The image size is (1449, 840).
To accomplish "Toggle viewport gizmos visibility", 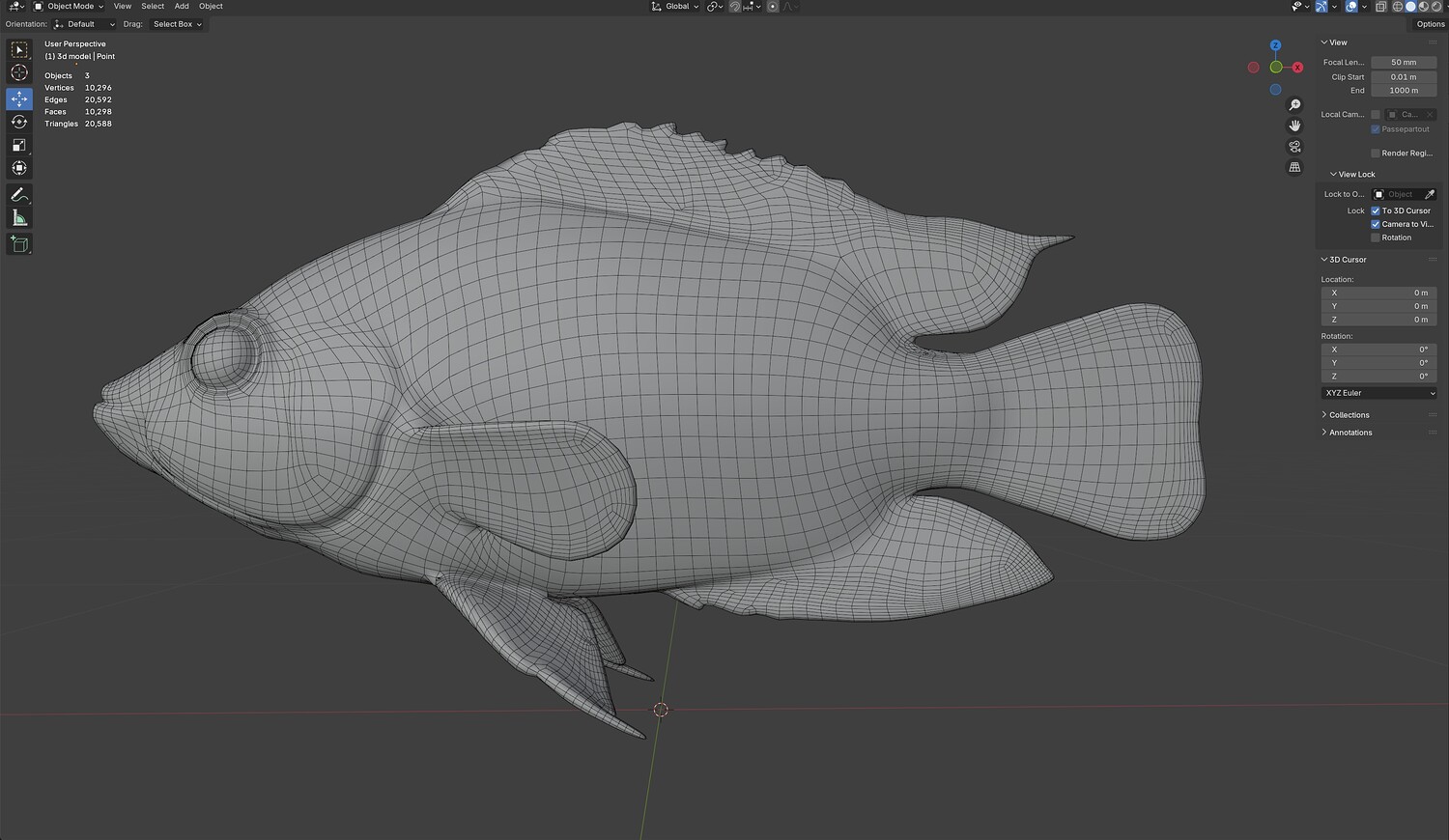I will click(1321, 7).
